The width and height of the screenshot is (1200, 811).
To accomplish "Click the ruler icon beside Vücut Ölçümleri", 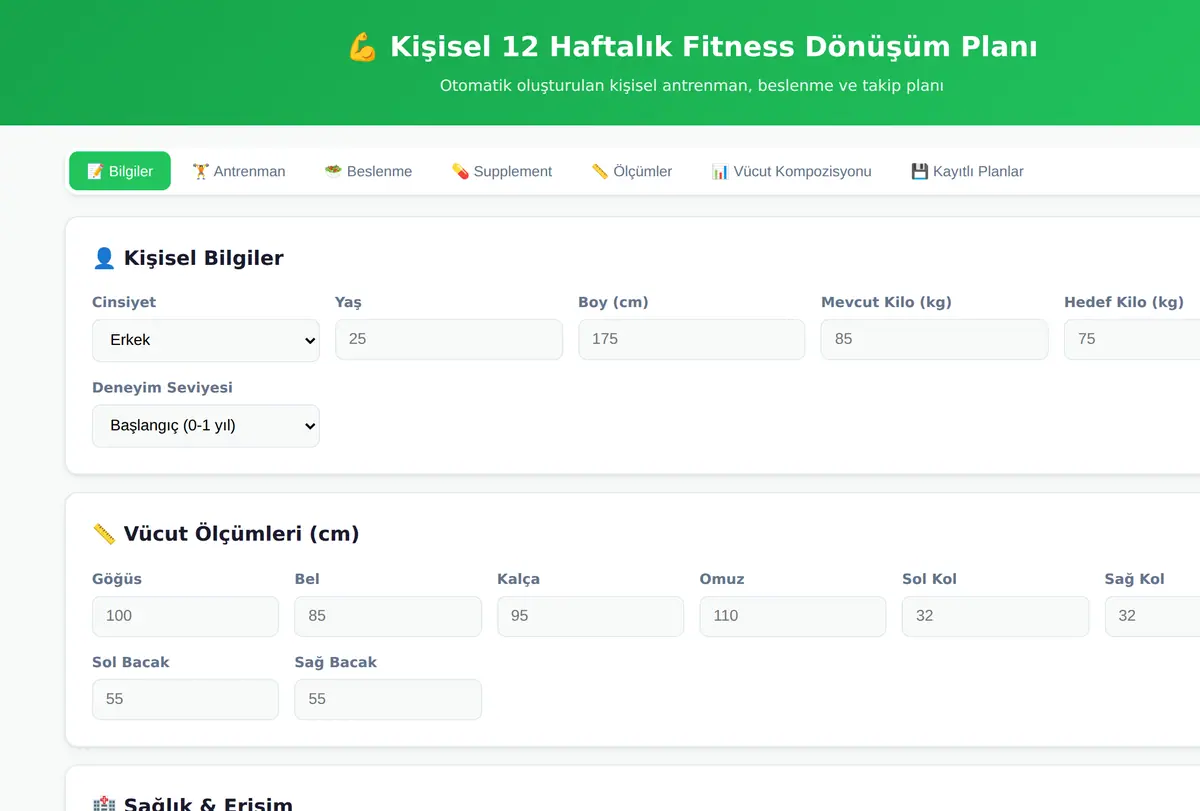I will pos(104,534).
